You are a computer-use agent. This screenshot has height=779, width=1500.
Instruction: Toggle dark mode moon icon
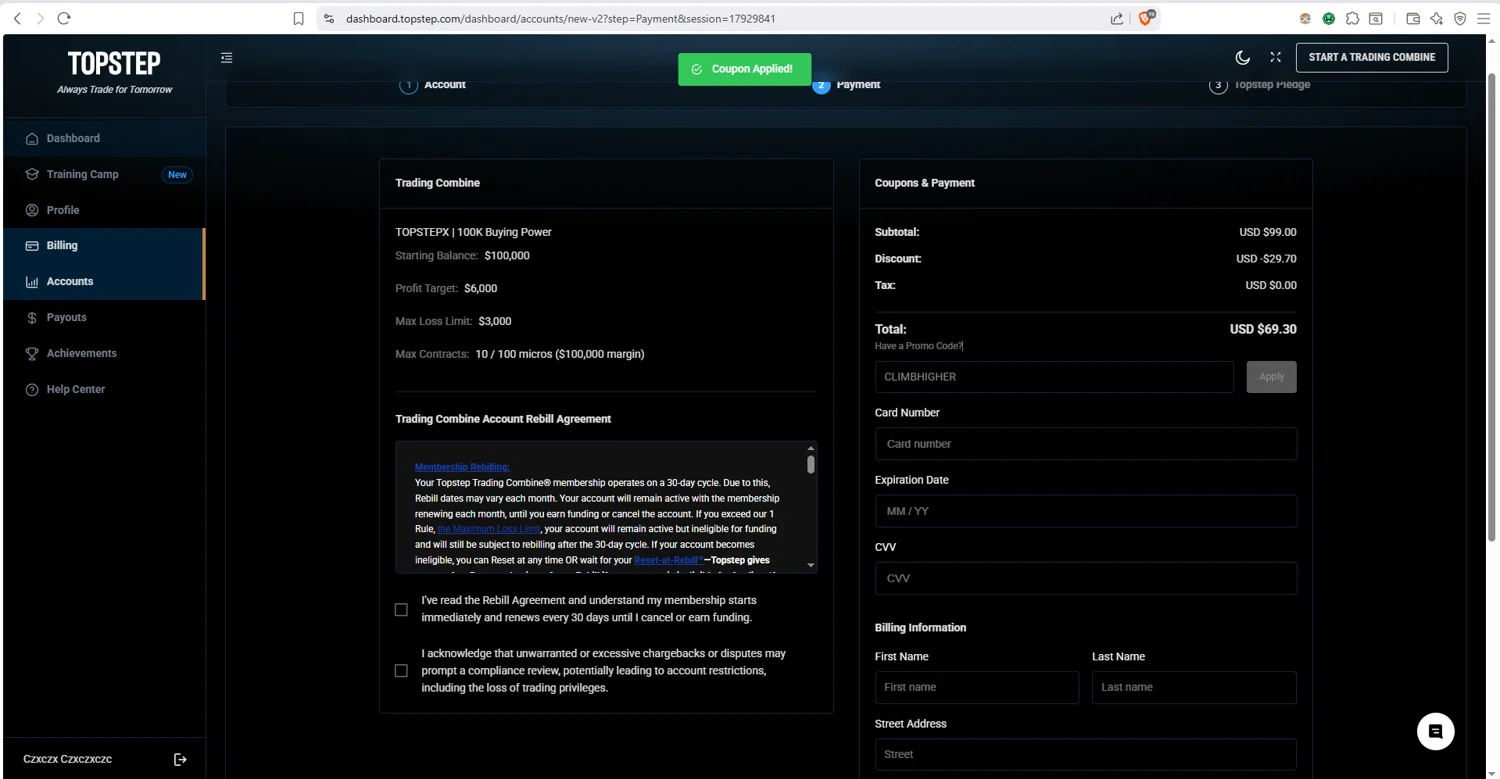[1243, 58]
